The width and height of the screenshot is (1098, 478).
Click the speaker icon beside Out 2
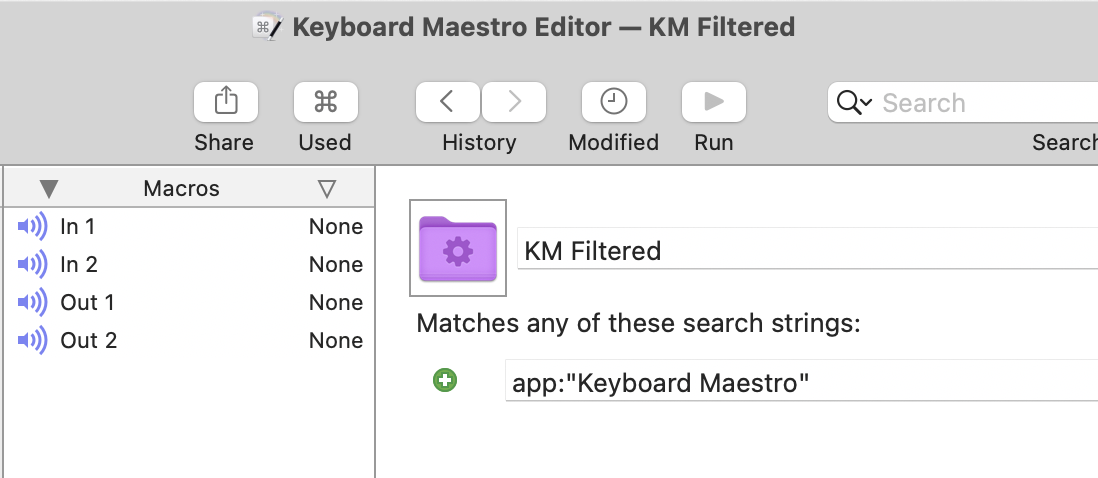click(32, 340)
